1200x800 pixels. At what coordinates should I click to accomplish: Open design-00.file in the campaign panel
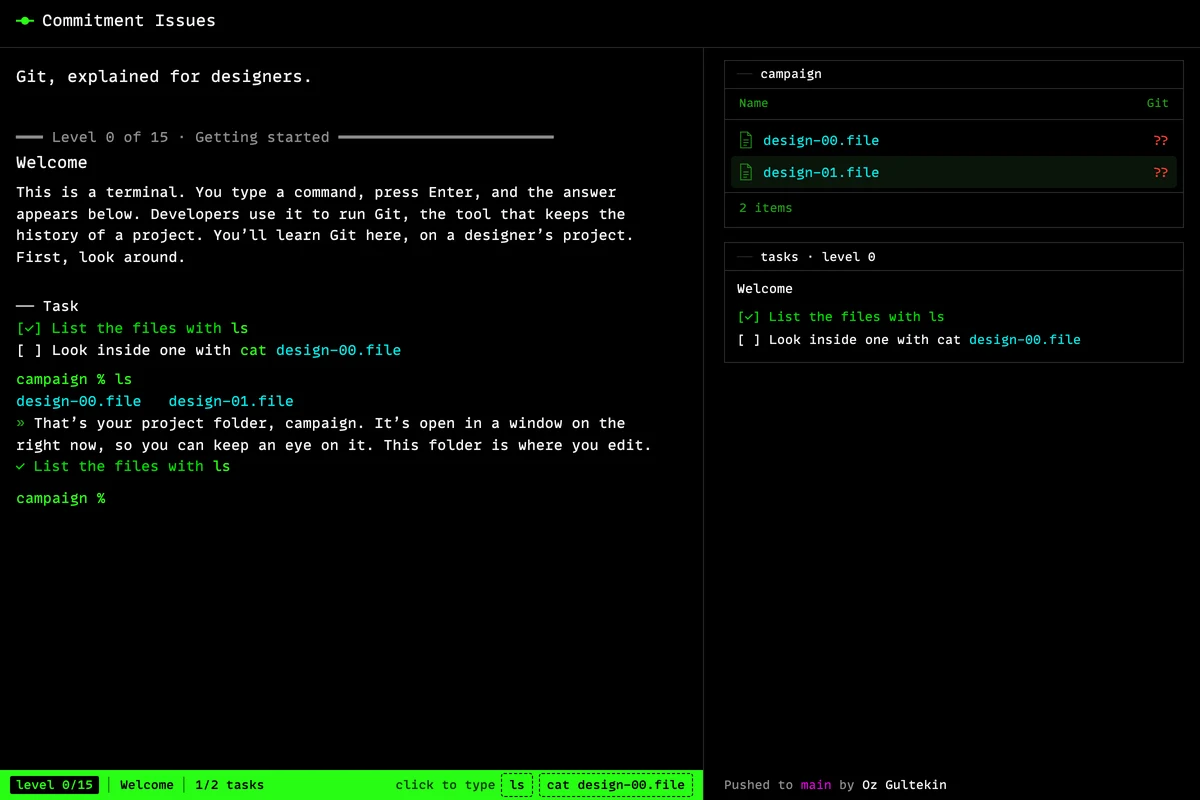(821, 140)
